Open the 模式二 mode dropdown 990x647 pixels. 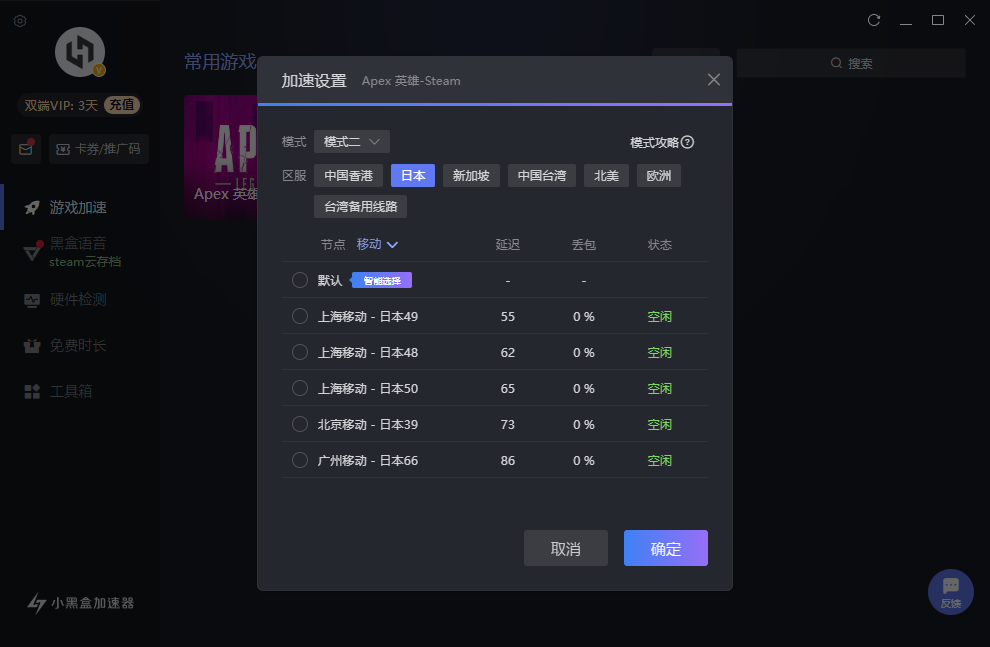(352, 142)
